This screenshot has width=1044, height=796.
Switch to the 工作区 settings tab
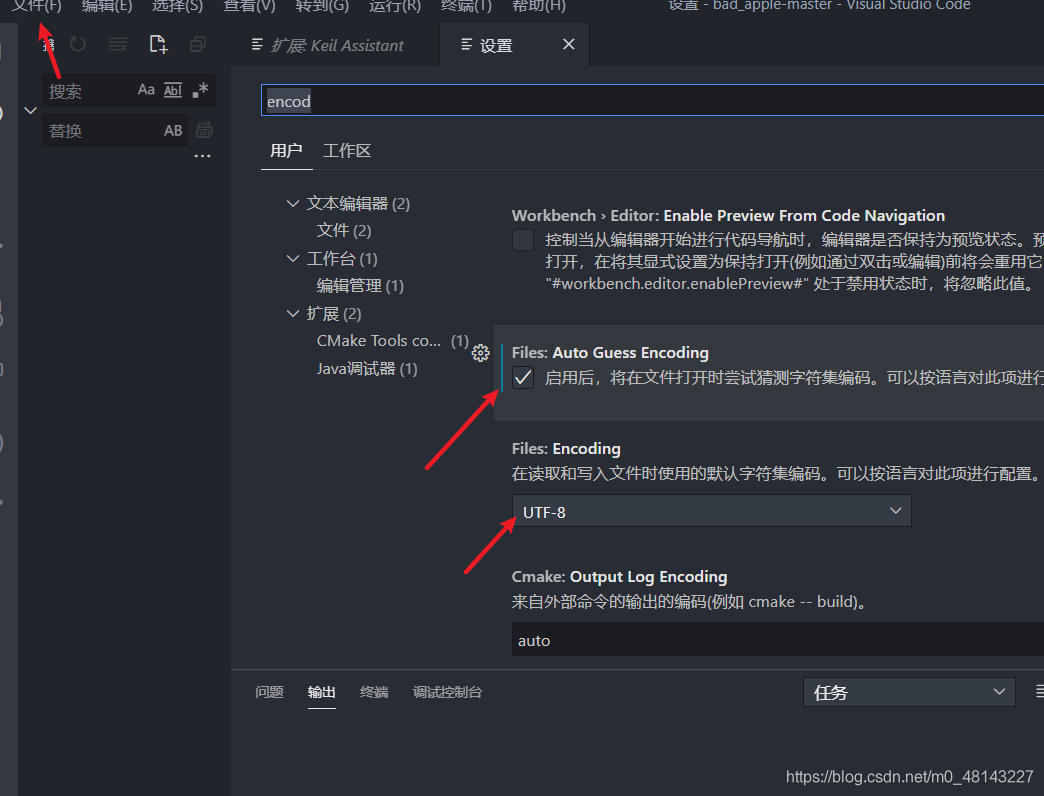click(346, 151)
